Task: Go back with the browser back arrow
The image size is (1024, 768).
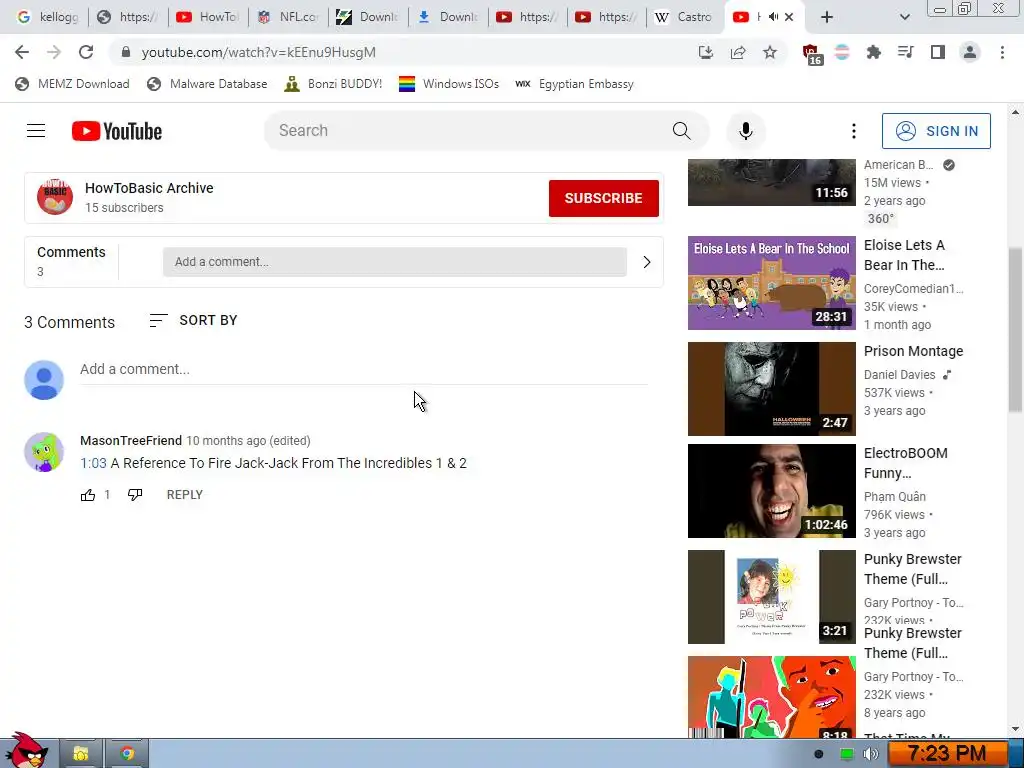Action: pos(22,52)
